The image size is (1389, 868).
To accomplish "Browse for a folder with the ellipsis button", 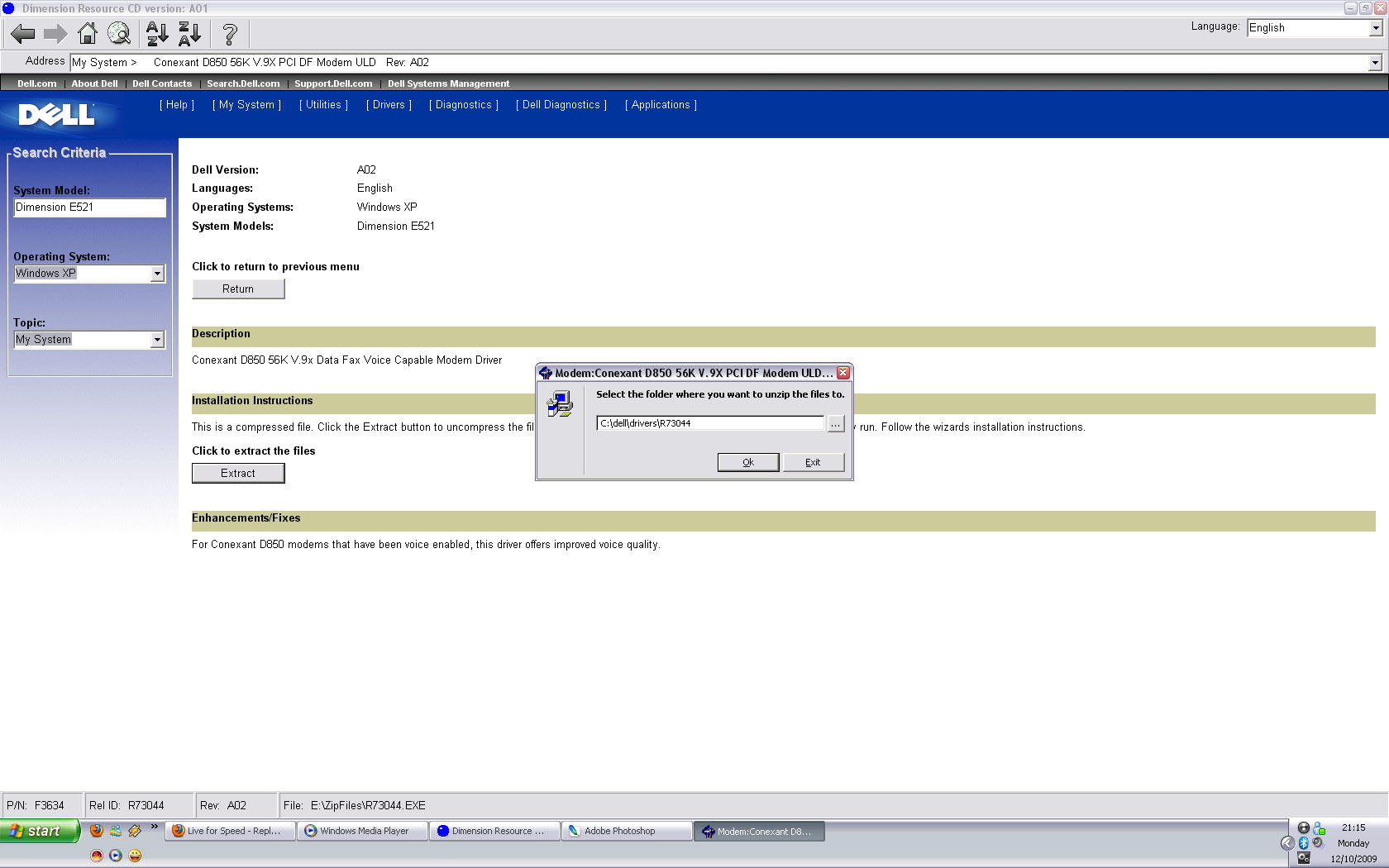I will (x=836, y=423).
